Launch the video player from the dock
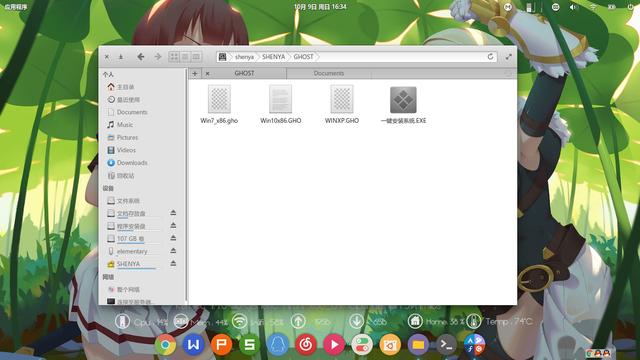640x360 pixels. 334,345
